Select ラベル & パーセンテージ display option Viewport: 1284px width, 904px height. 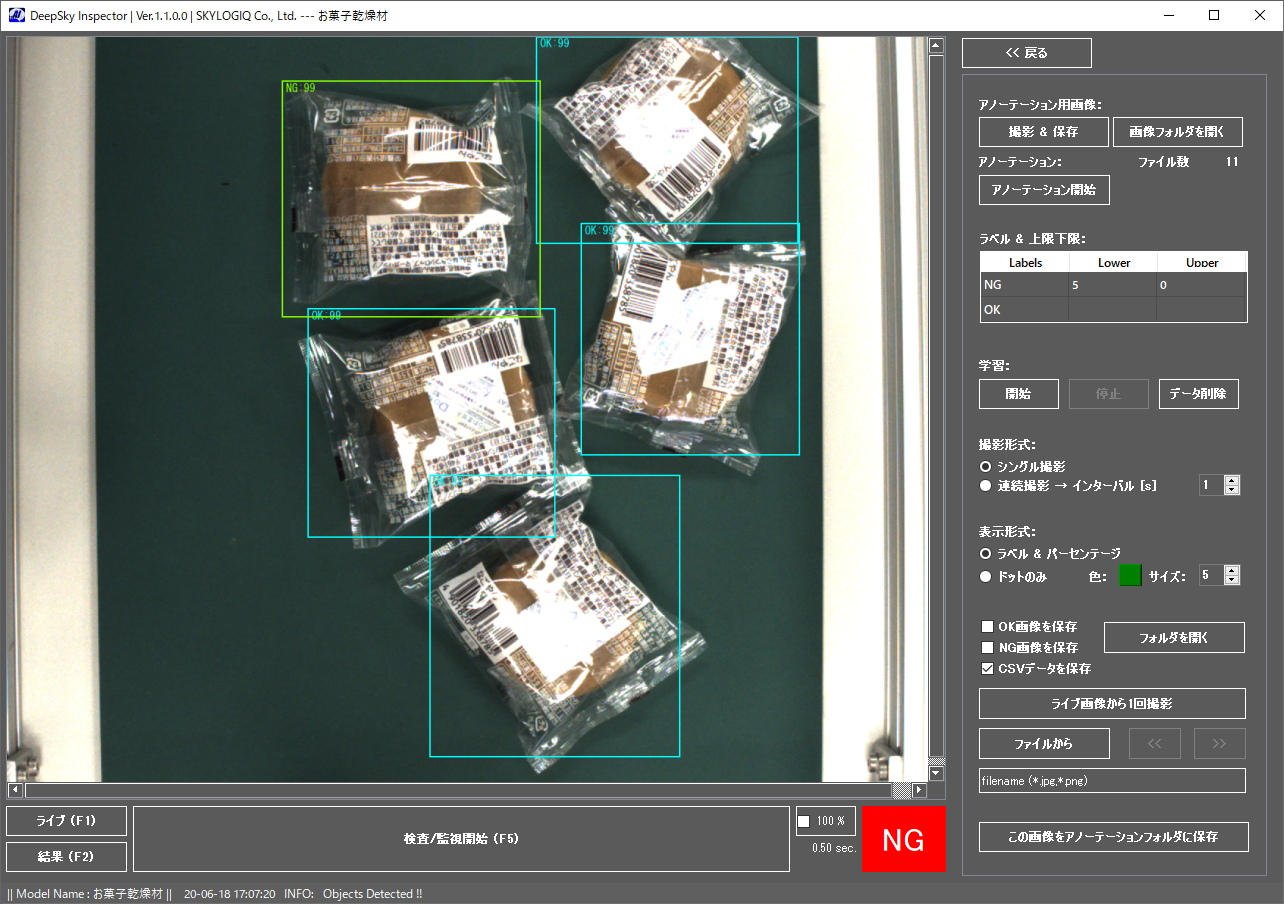point(985,553)
